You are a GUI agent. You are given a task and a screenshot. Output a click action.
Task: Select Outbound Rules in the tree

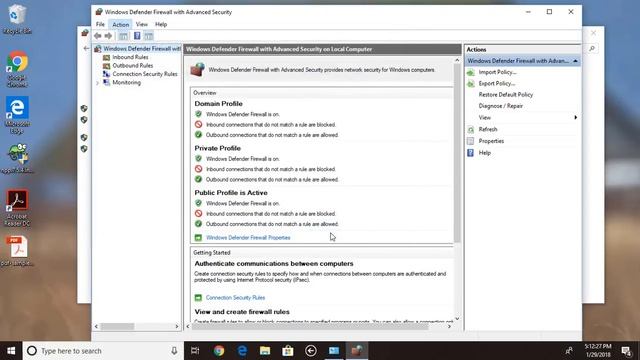tap(133, 65)
